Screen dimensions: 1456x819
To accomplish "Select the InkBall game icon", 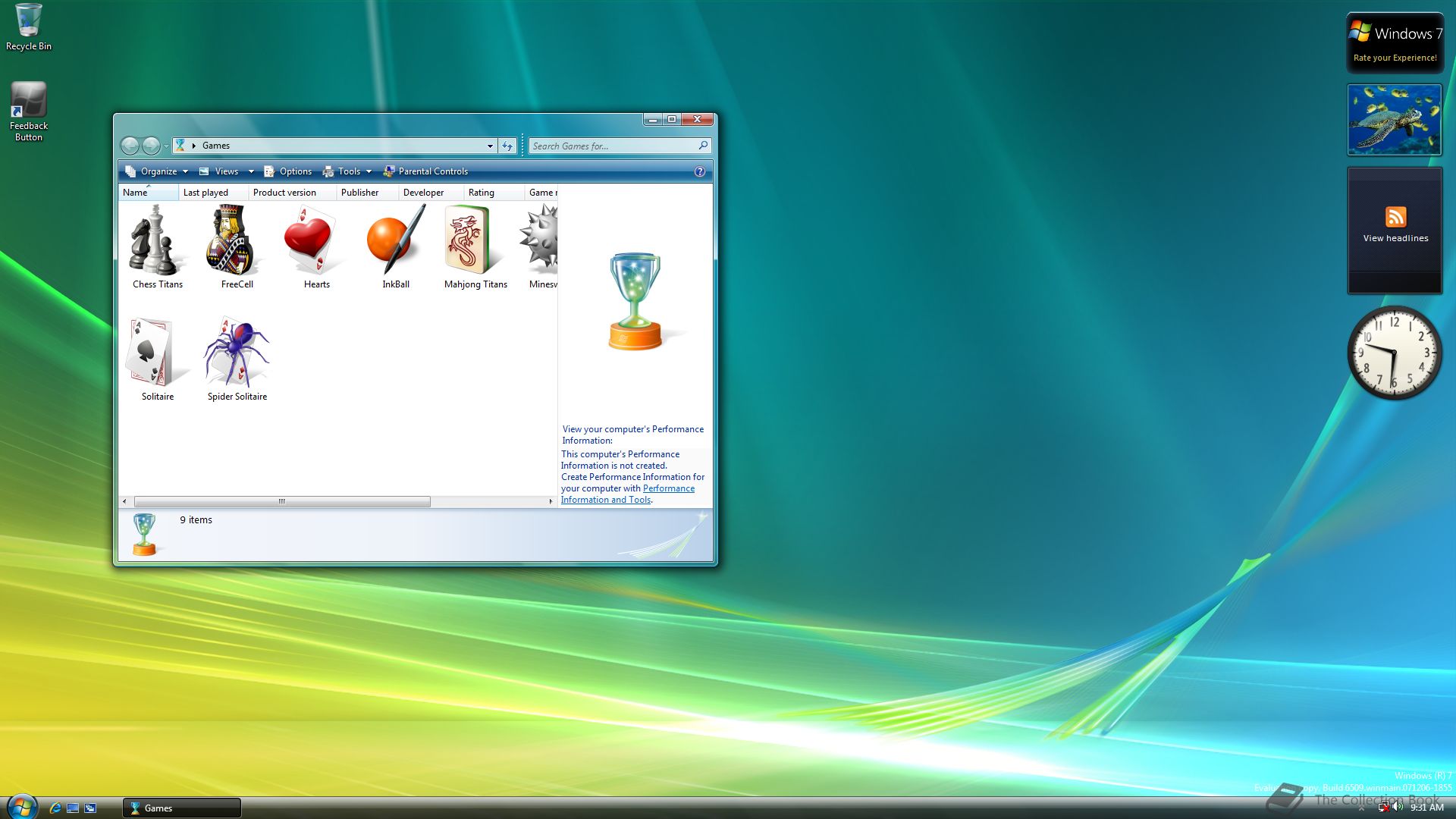I will [396, 246].
